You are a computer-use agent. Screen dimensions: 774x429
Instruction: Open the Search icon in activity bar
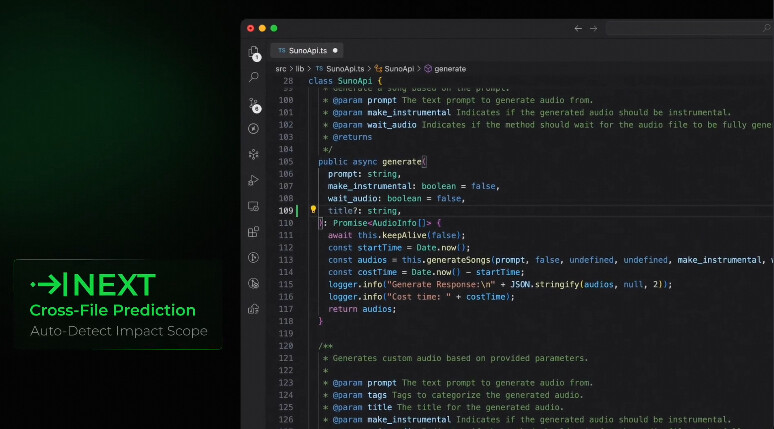pos(253,77)
